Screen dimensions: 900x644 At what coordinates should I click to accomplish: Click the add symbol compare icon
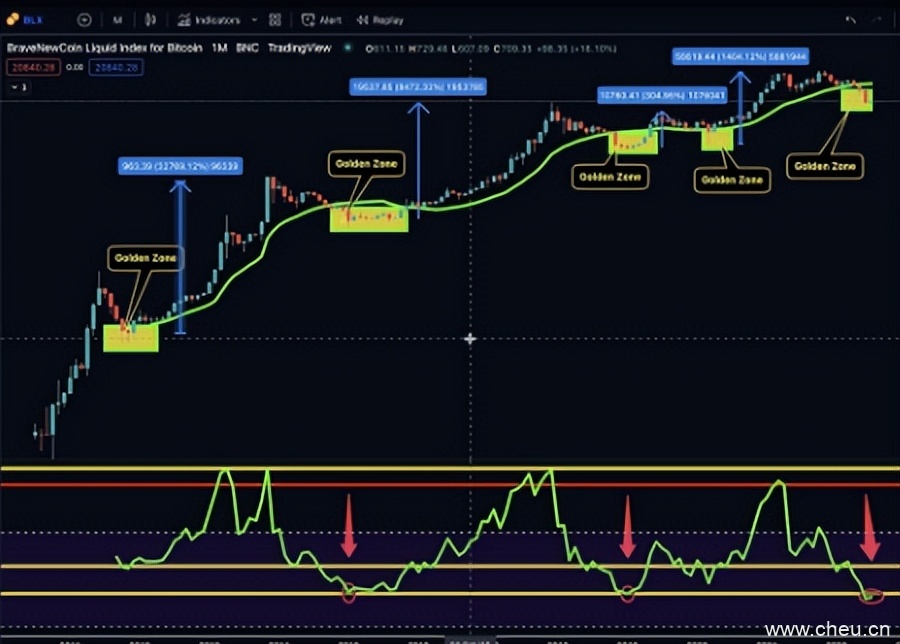click(x=83, y=19)
